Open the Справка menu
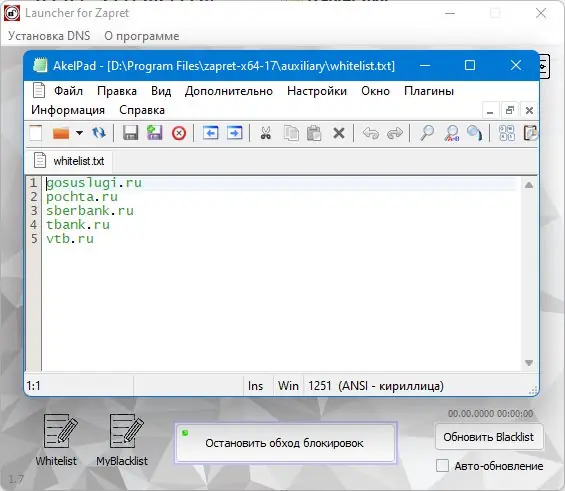 coord(142,110)
